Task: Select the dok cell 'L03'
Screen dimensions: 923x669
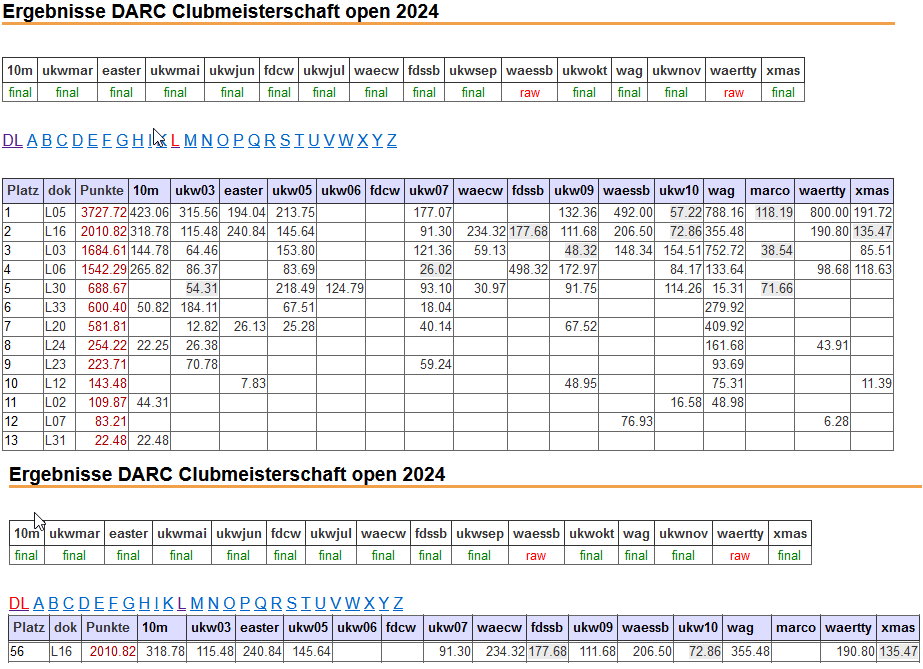Action: (x=59, y=251)
